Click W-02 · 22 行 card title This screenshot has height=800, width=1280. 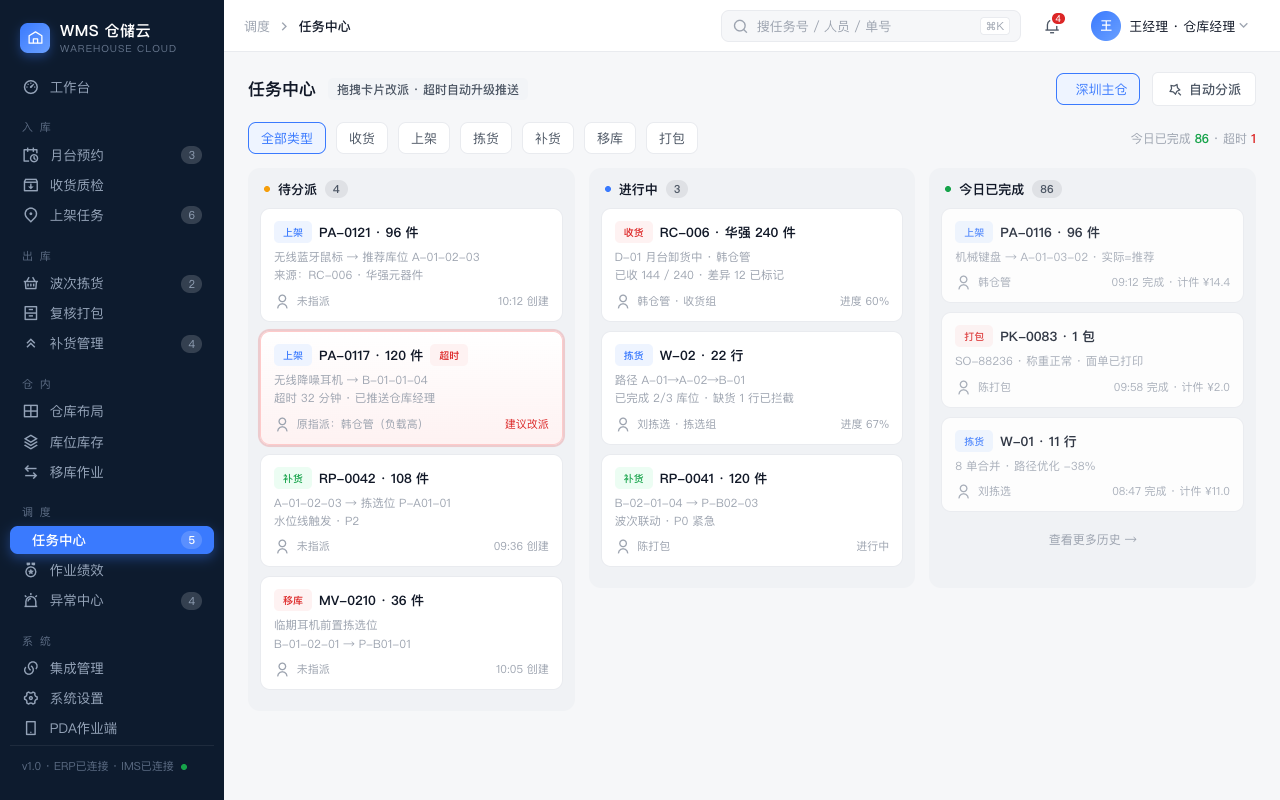point(701,355)
